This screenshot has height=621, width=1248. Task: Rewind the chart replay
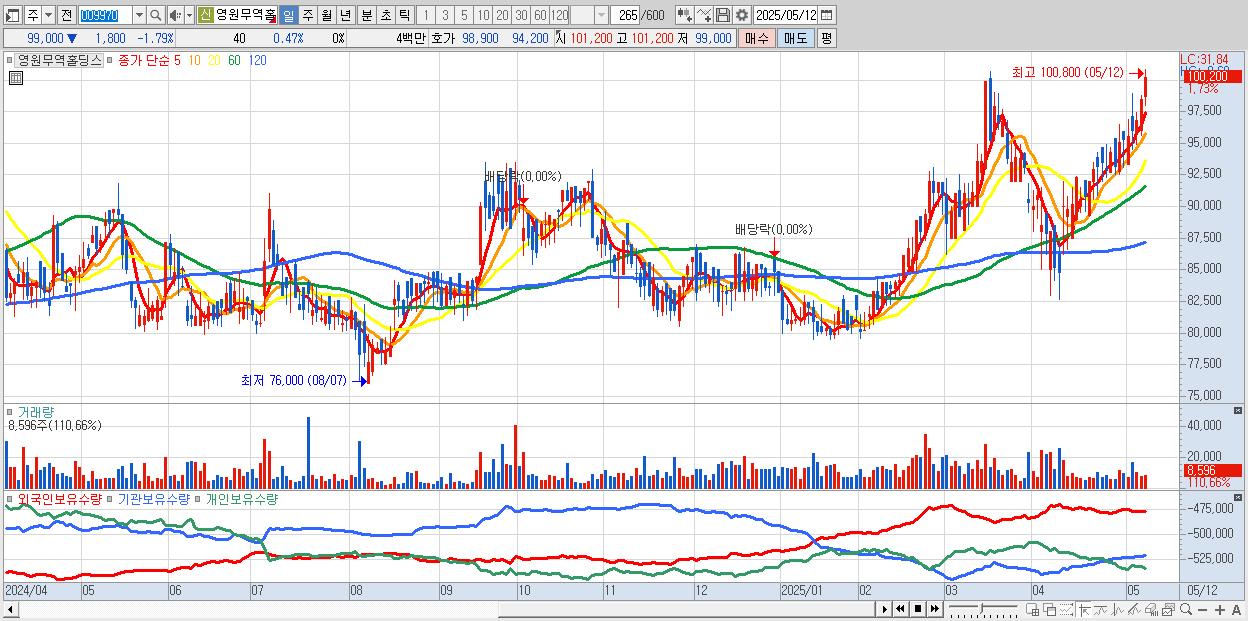(x=900, y=609)
